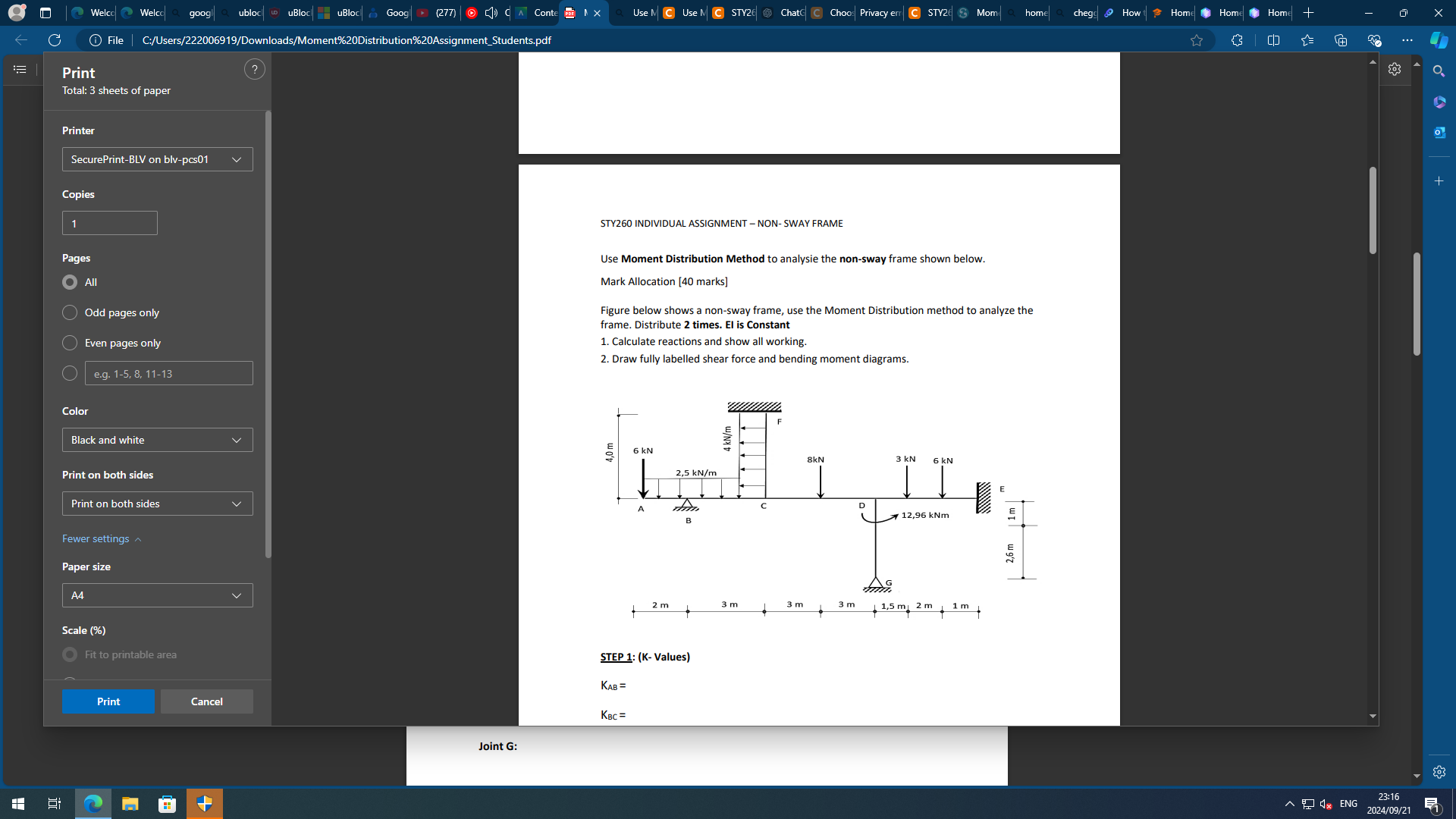Select All pages radio button
The height and width of the screenshot is (819, 1456).
tap(70, 282)
